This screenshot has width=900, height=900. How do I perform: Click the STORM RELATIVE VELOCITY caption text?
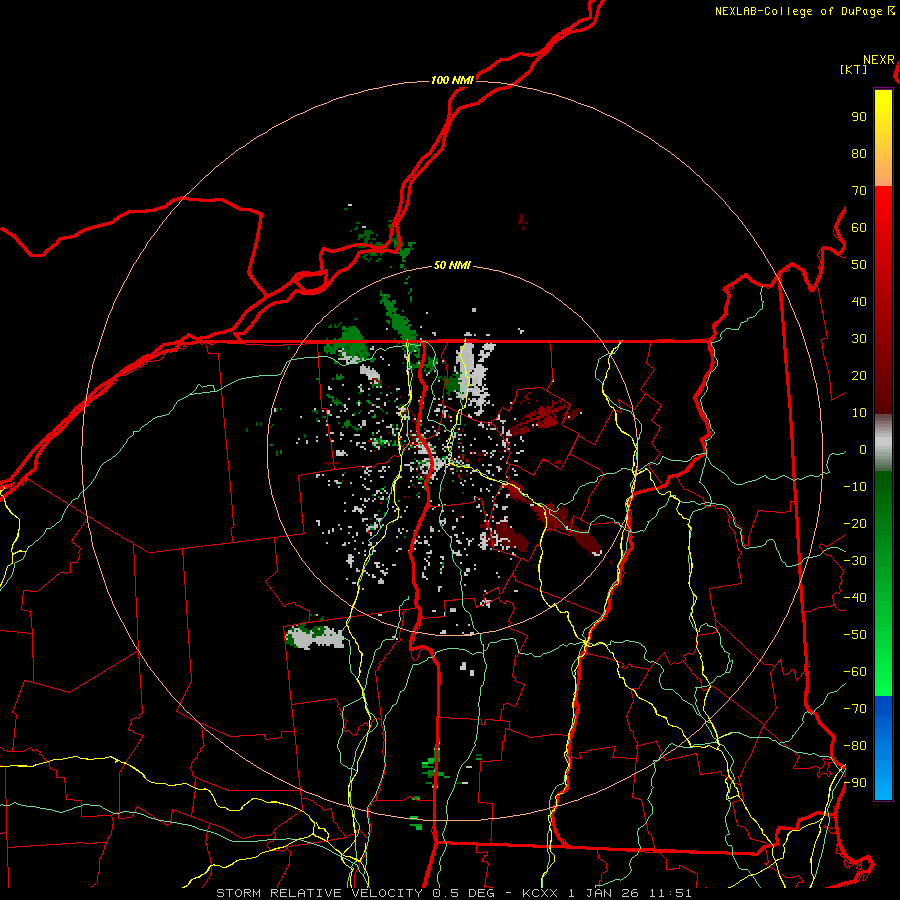pyautogui.click(x=319, y=893)
